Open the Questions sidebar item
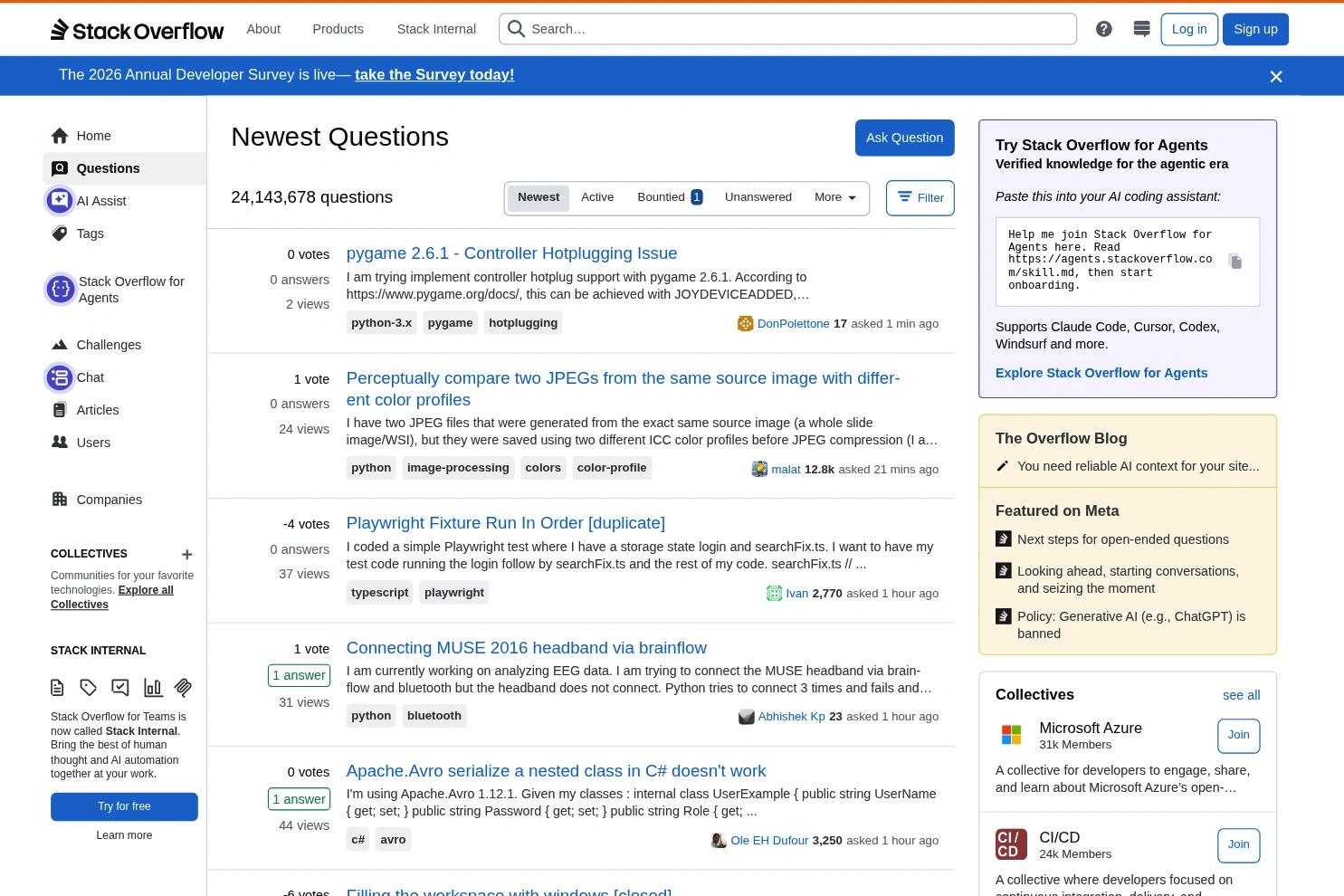 [124, 168]
